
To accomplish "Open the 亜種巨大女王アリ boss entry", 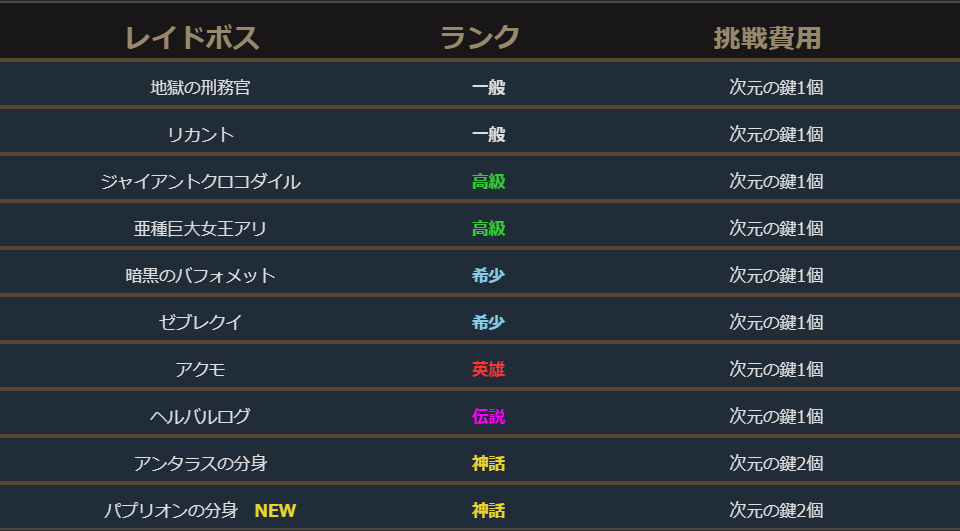I will pos(200,228).
